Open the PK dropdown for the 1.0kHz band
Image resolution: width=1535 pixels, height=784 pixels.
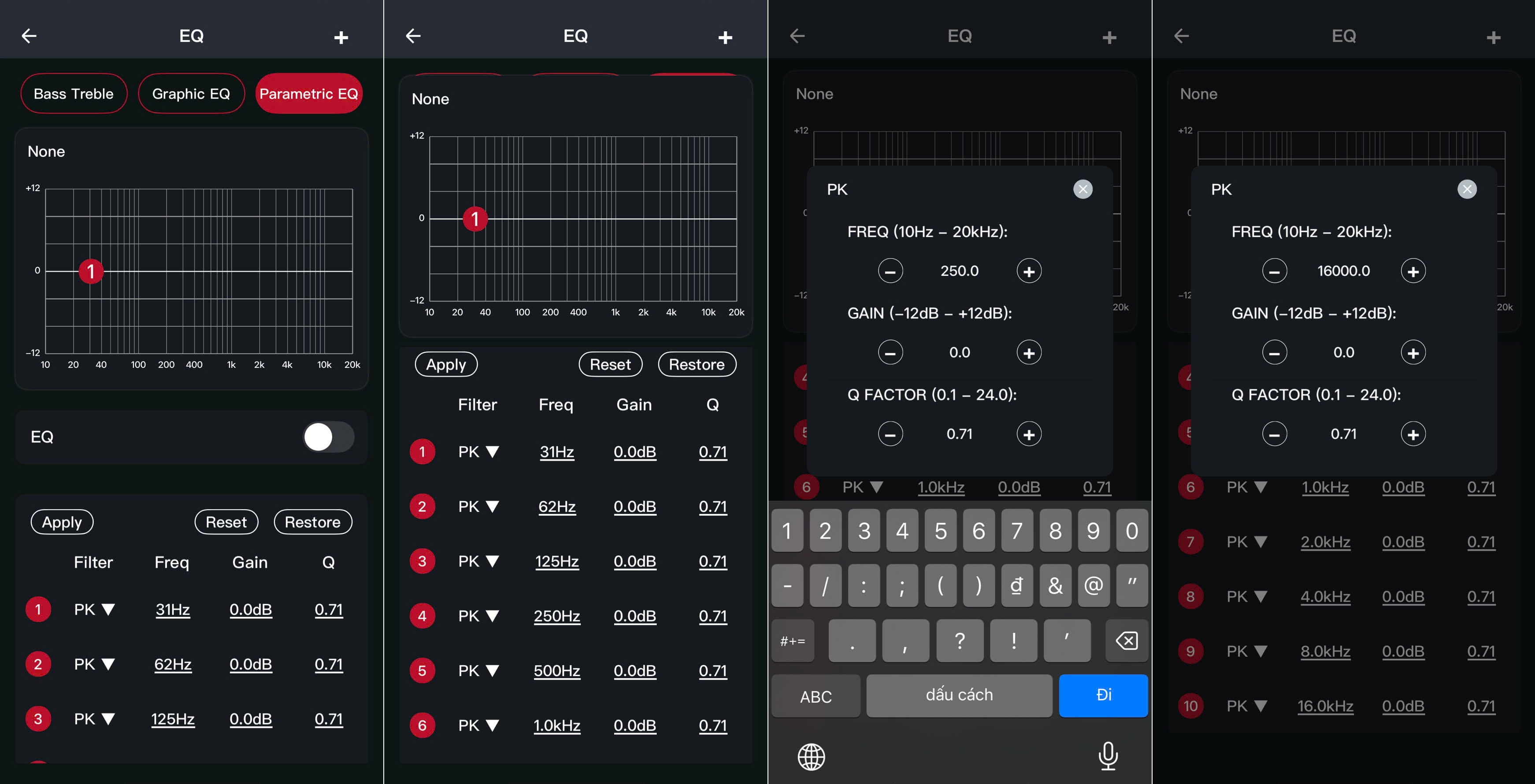tap(478, 725)
